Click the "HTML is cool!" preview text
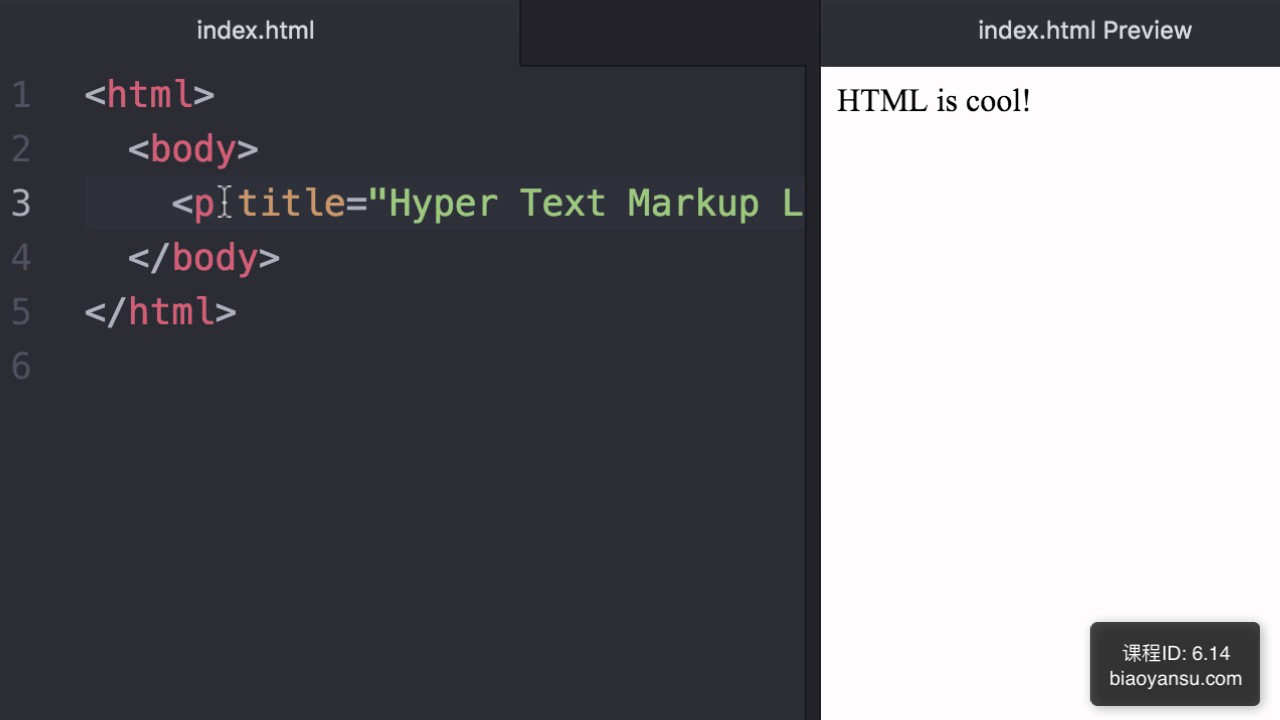This screenshot has height=720, width=1280. click(x=933, y=101)
